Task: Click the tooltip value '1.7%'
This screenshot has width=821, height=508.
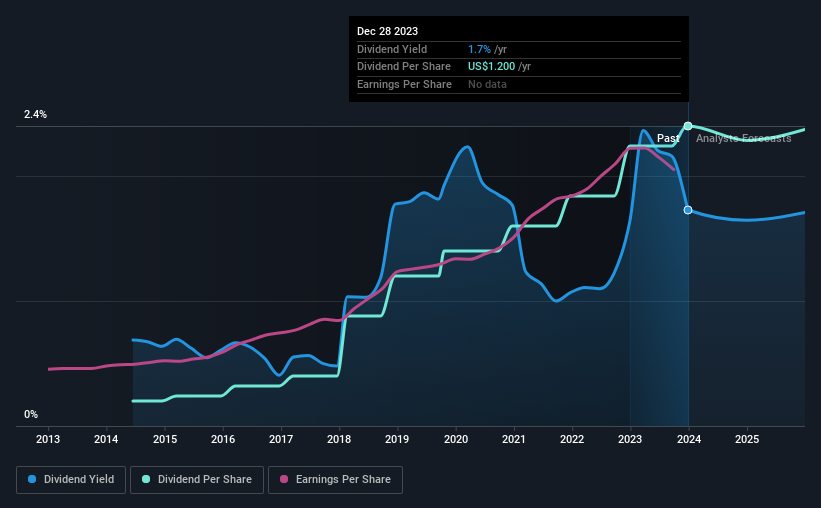Action: [x=480, y=49]
